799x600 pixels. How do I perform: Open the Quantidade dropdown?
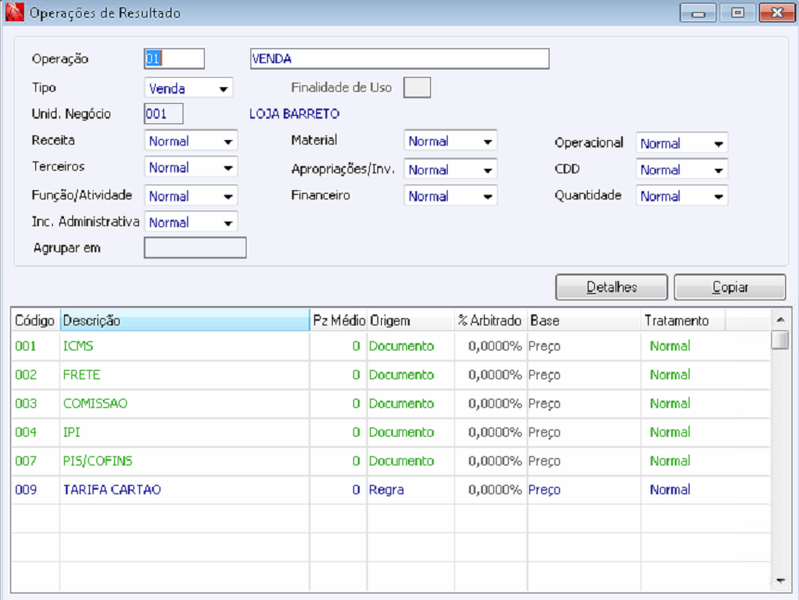pyautogui.click(x=682, y=196)
